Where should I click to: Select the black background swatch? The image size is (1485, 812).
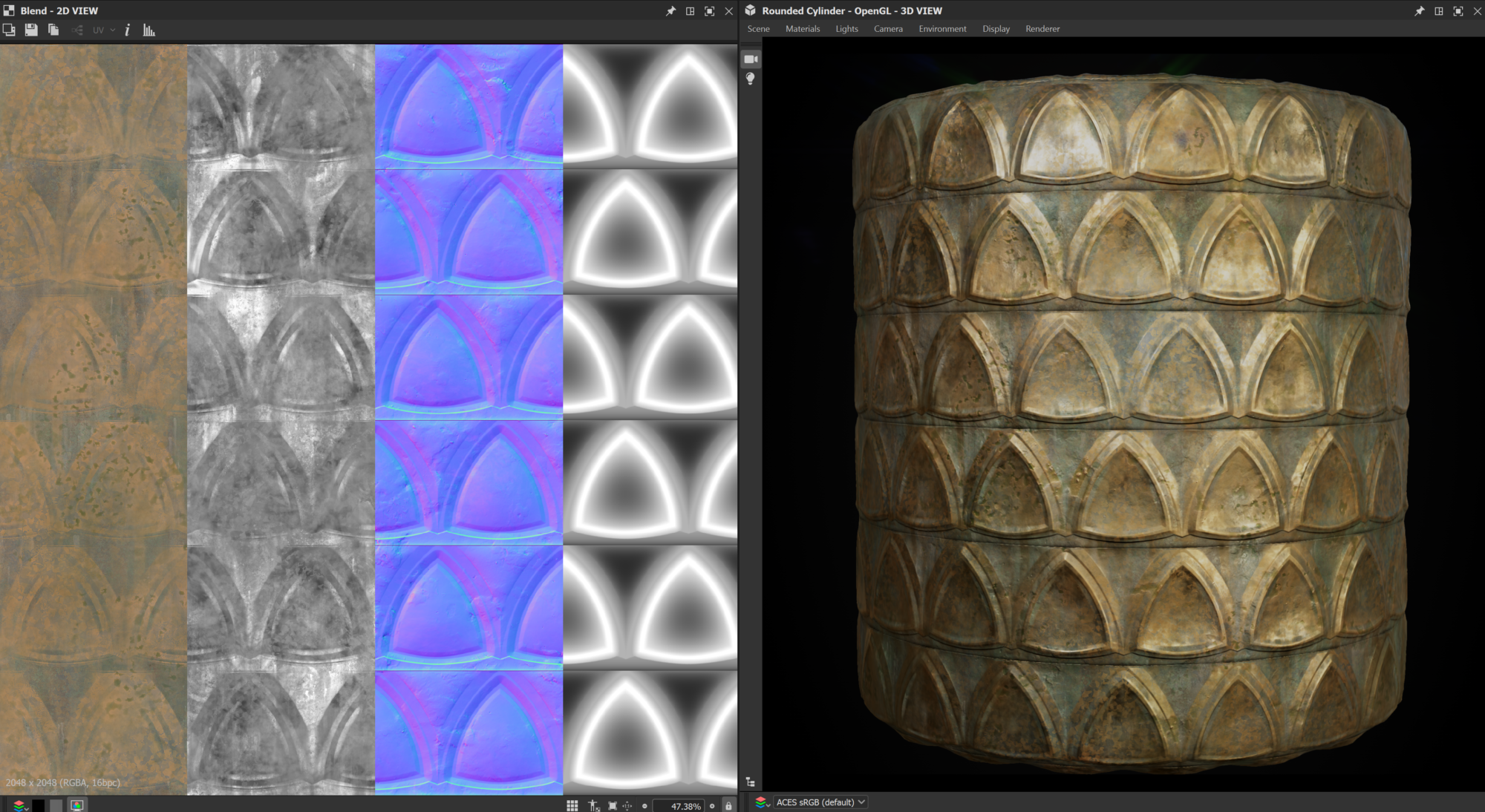(38, 805)
